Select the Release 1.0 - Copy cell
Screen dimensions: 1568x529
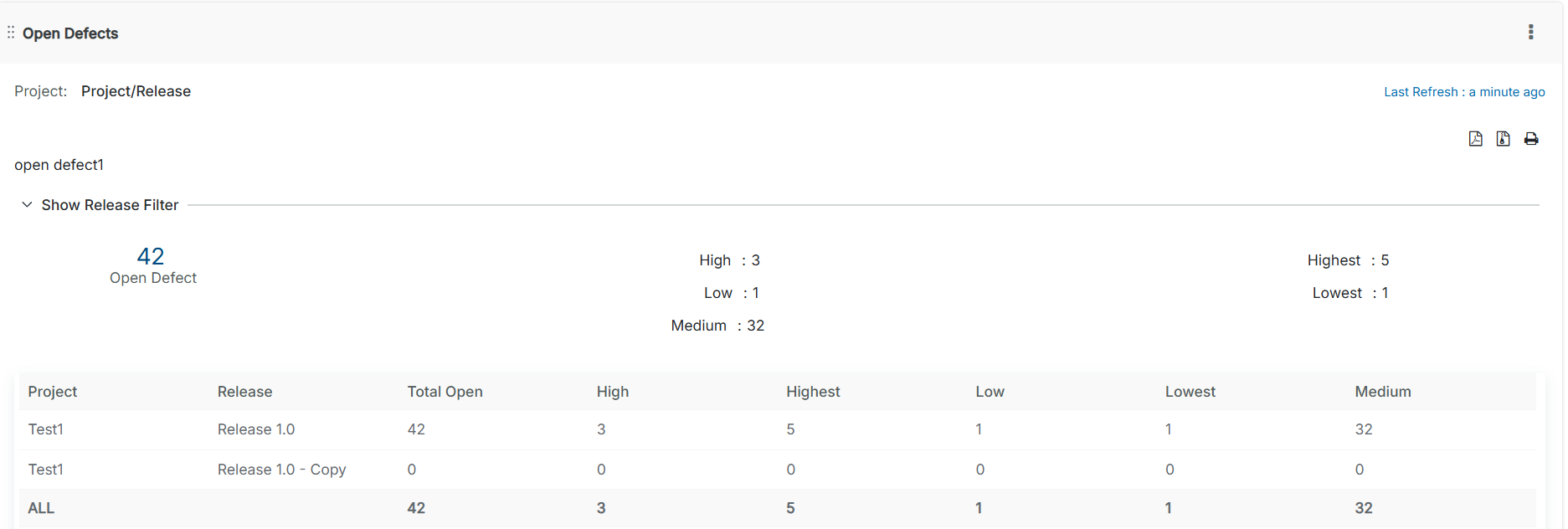[x=281, y=470]
